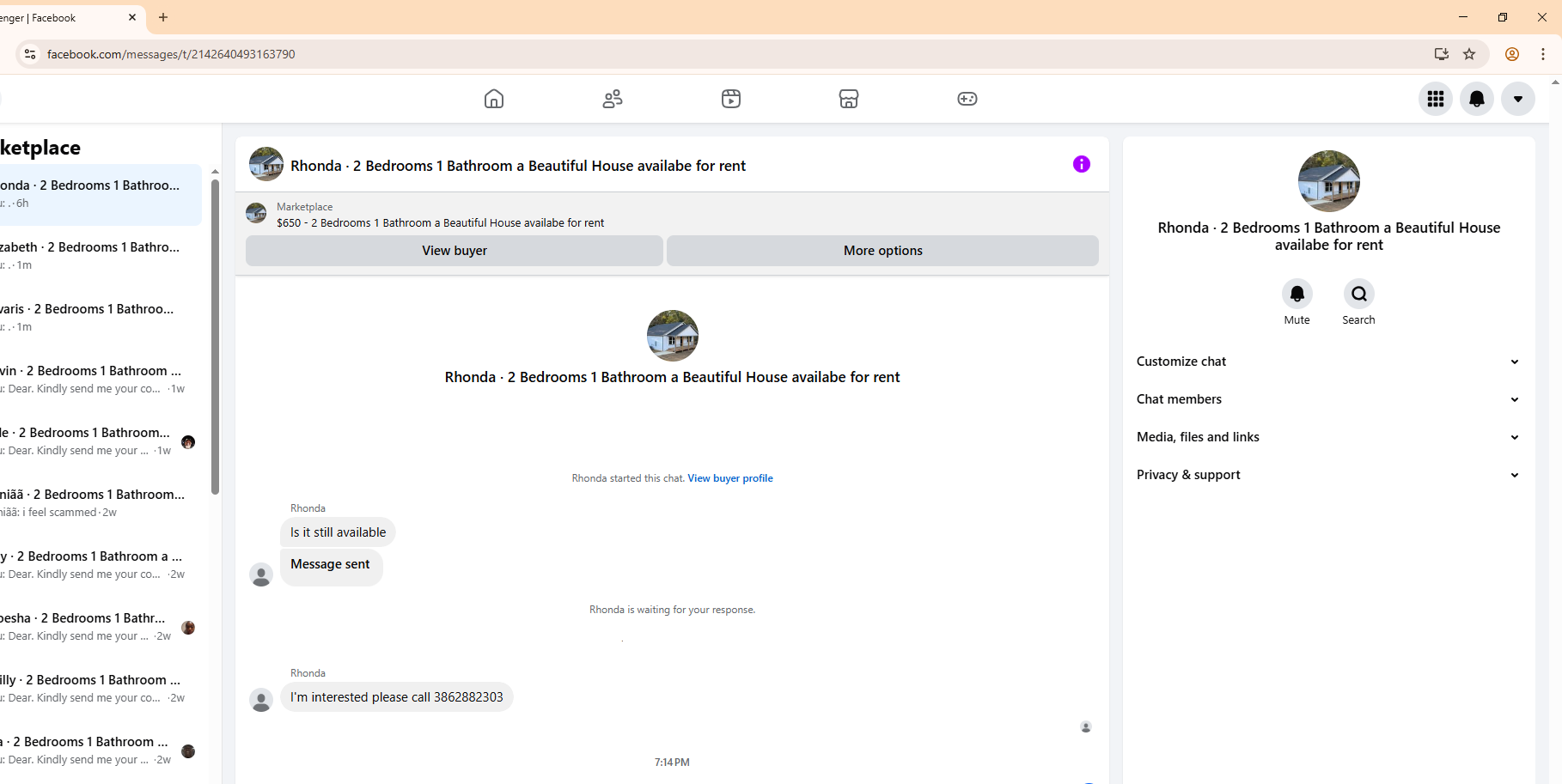The image size is (1562, 784).
Task: Open the '...pesha' conversation in list
Action: click(x=101, y=627)
